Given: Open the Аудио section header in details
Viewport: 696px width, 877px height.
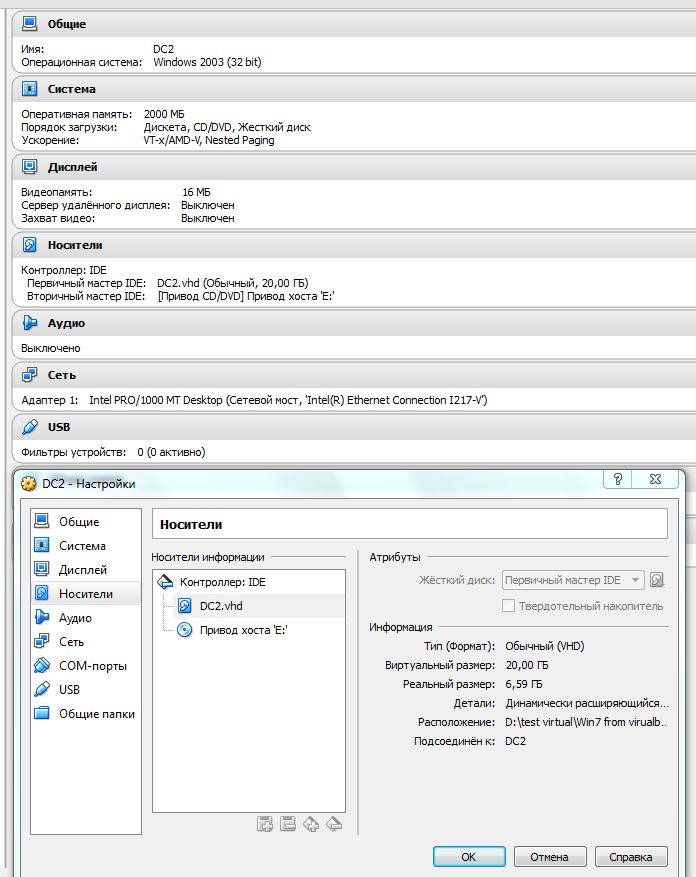Looking at the screenshot, I should coord(354,323).
